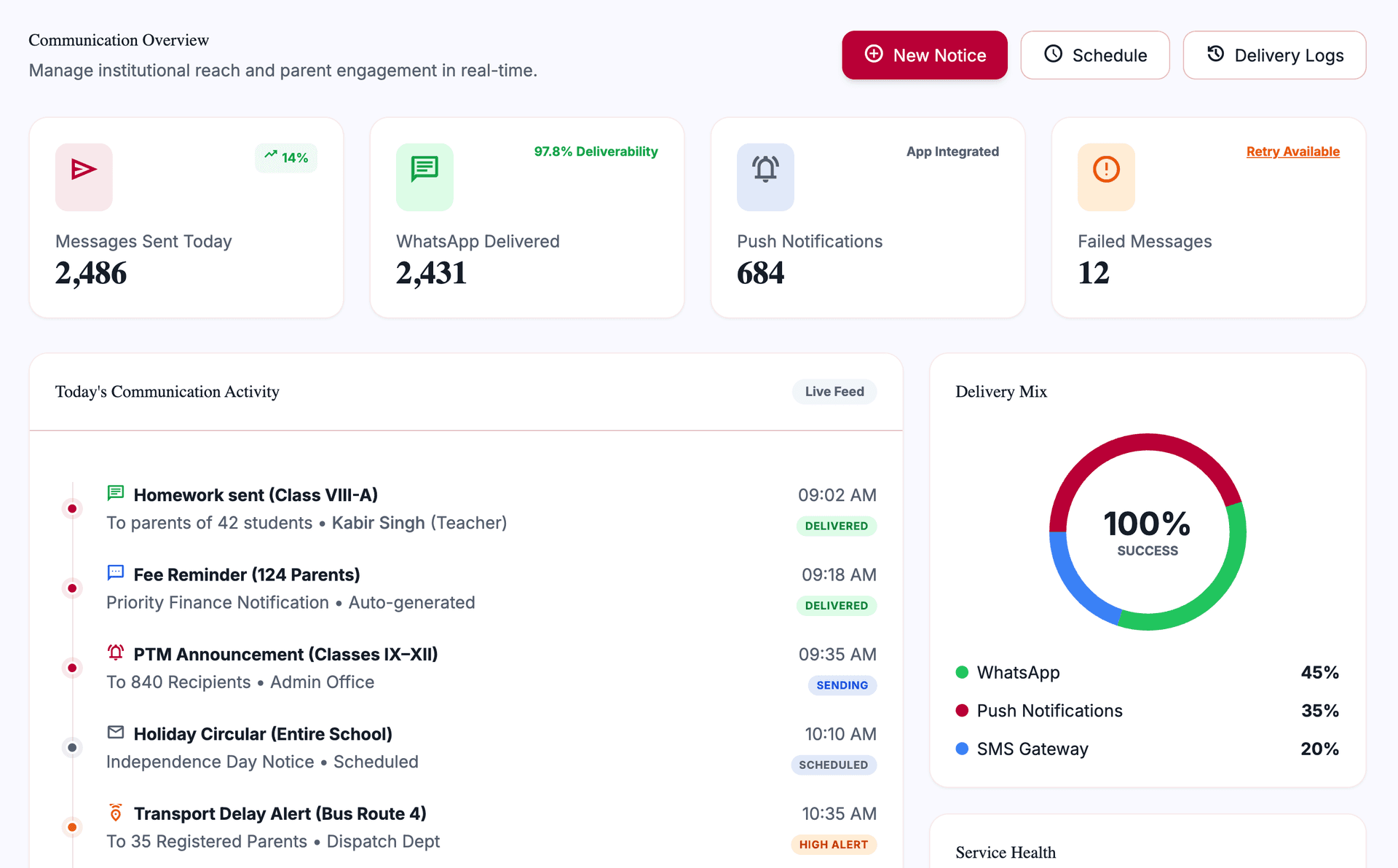Click the Live Feed badge

[x=834, y=392]
